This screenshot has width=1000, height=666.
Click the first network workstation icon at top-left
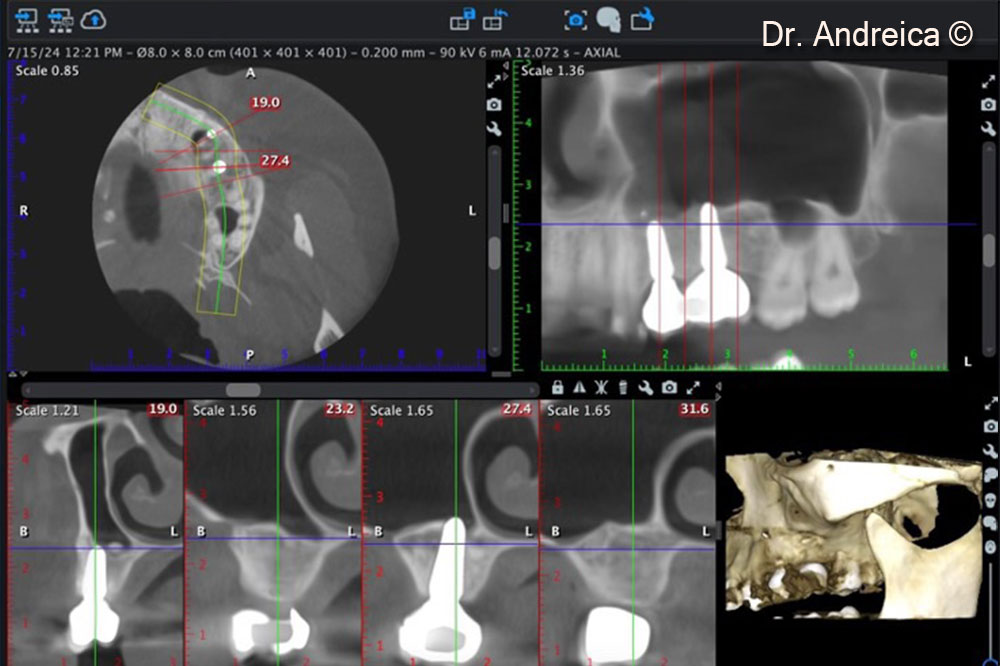[x=27, y=19]
